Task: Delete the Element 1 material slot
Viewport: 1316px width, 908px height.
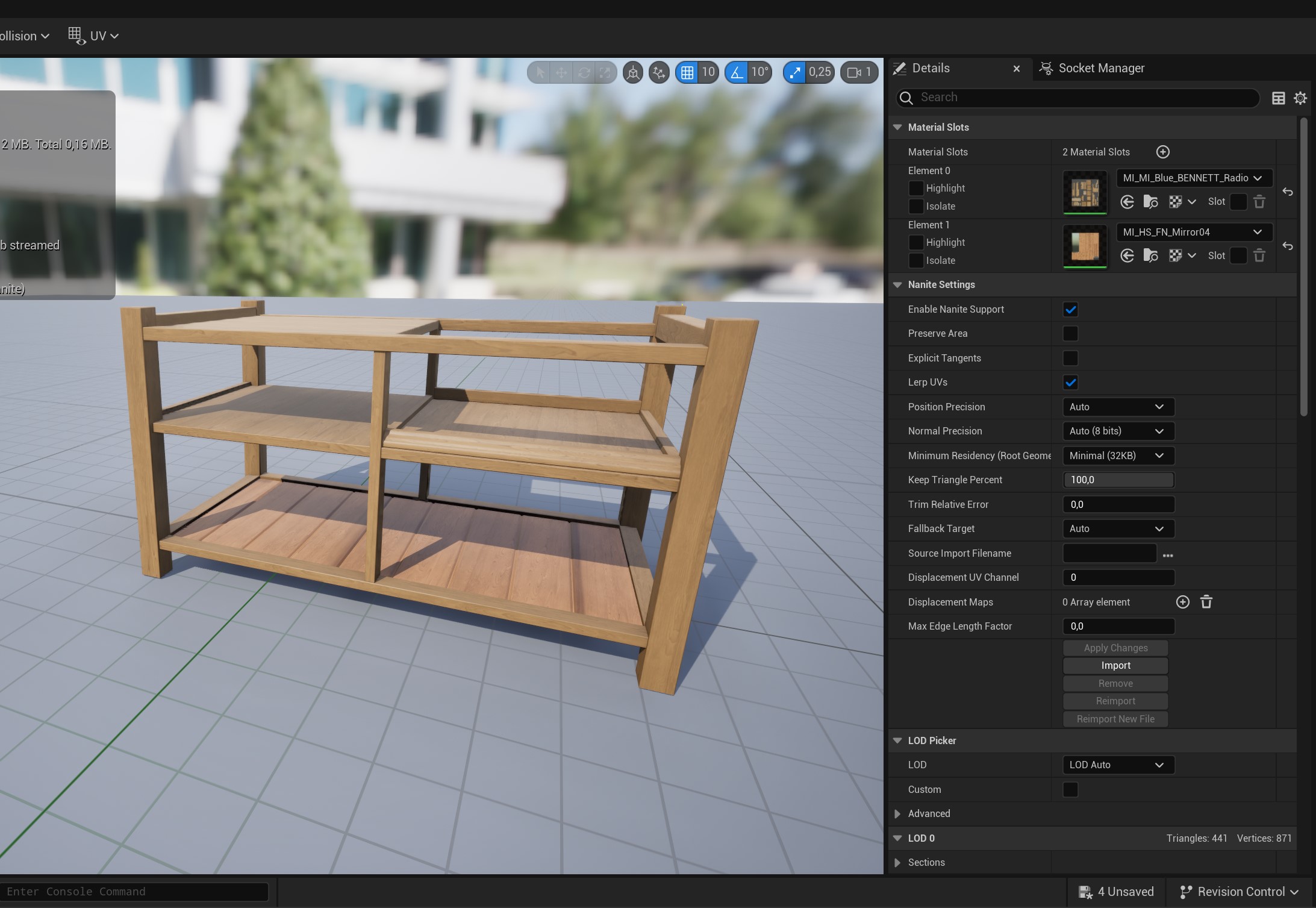Action: pos(1259,255)
